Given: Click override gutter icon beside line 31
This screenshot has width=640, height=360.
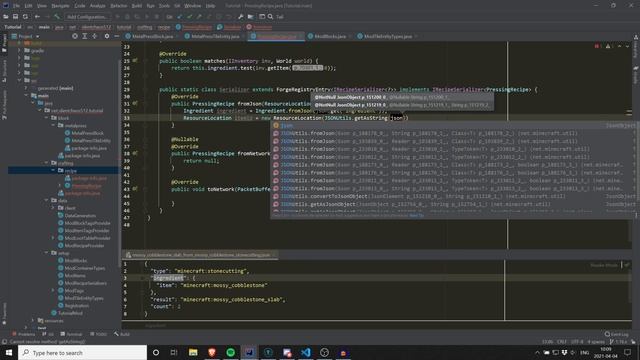Looking at the screenshot, I should click(135, 104).
